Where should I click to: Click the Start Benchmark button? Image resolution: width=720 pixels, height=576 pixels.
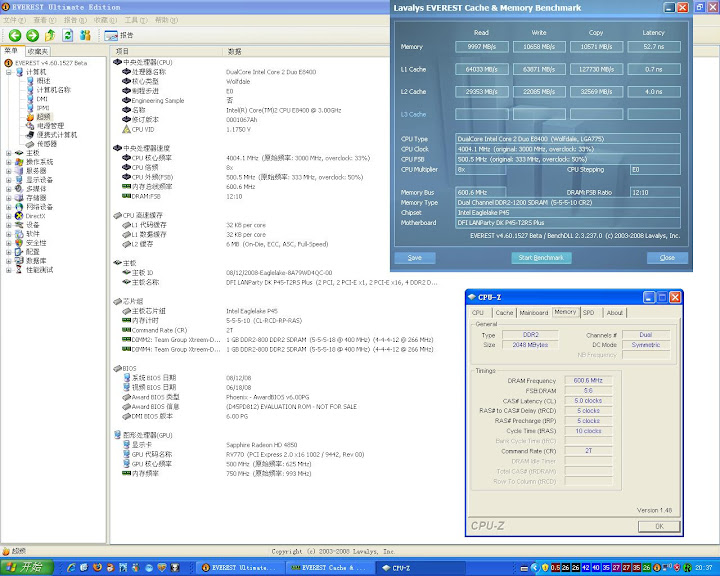541,258
